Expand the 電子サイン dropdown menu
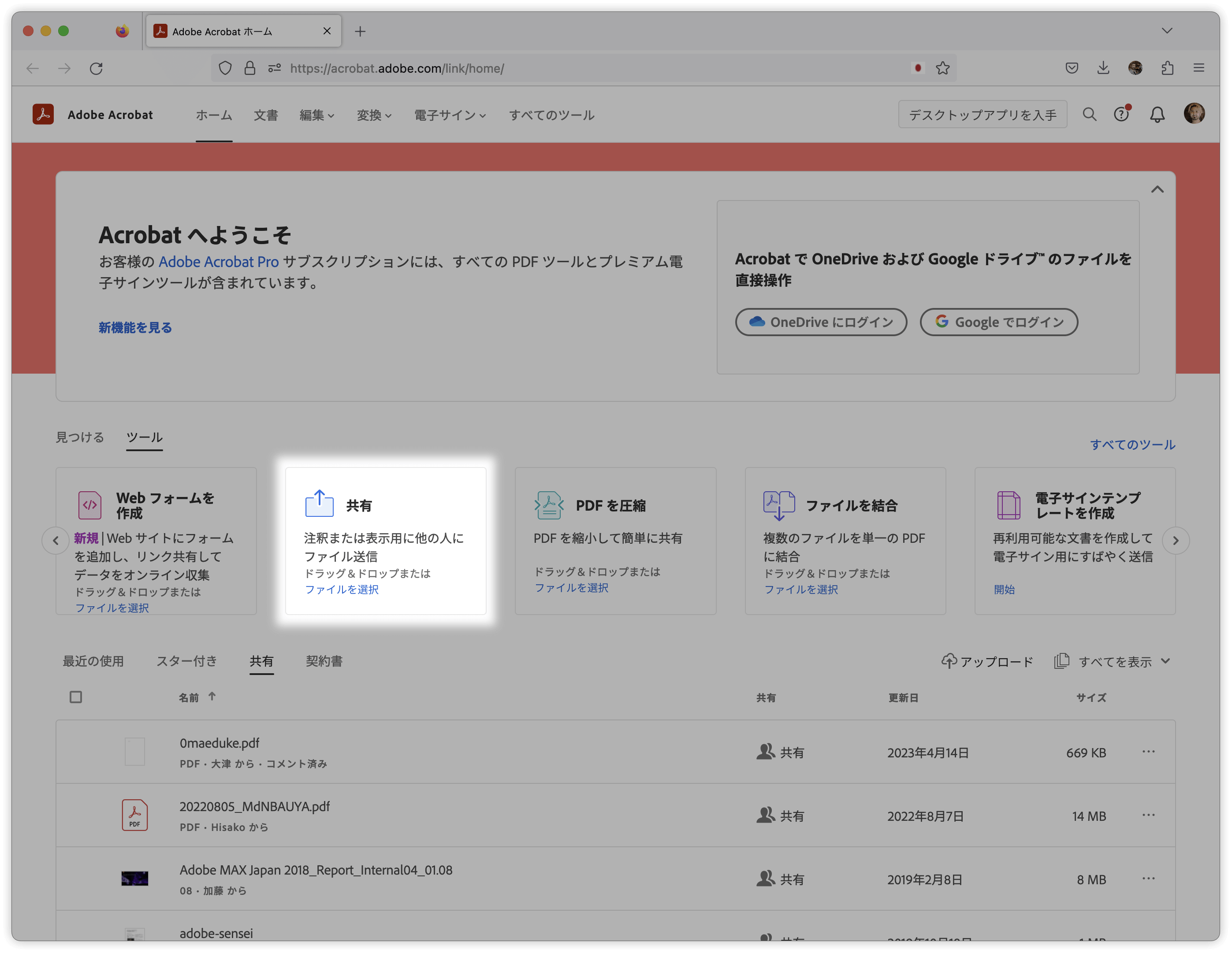1232x953 pixels. coord(450,115)
